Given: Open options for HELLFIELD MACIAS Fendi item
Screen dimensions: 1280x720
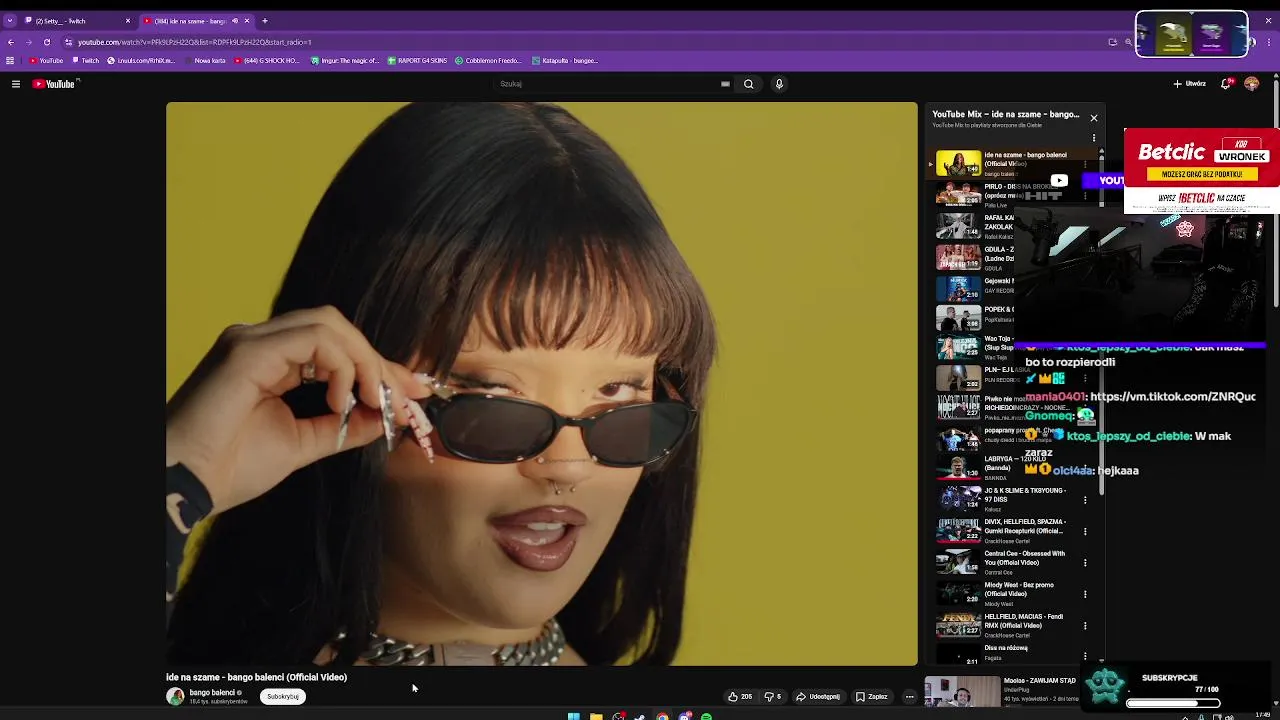Looking at the screenshot, I should click(x=1085, y=625).
